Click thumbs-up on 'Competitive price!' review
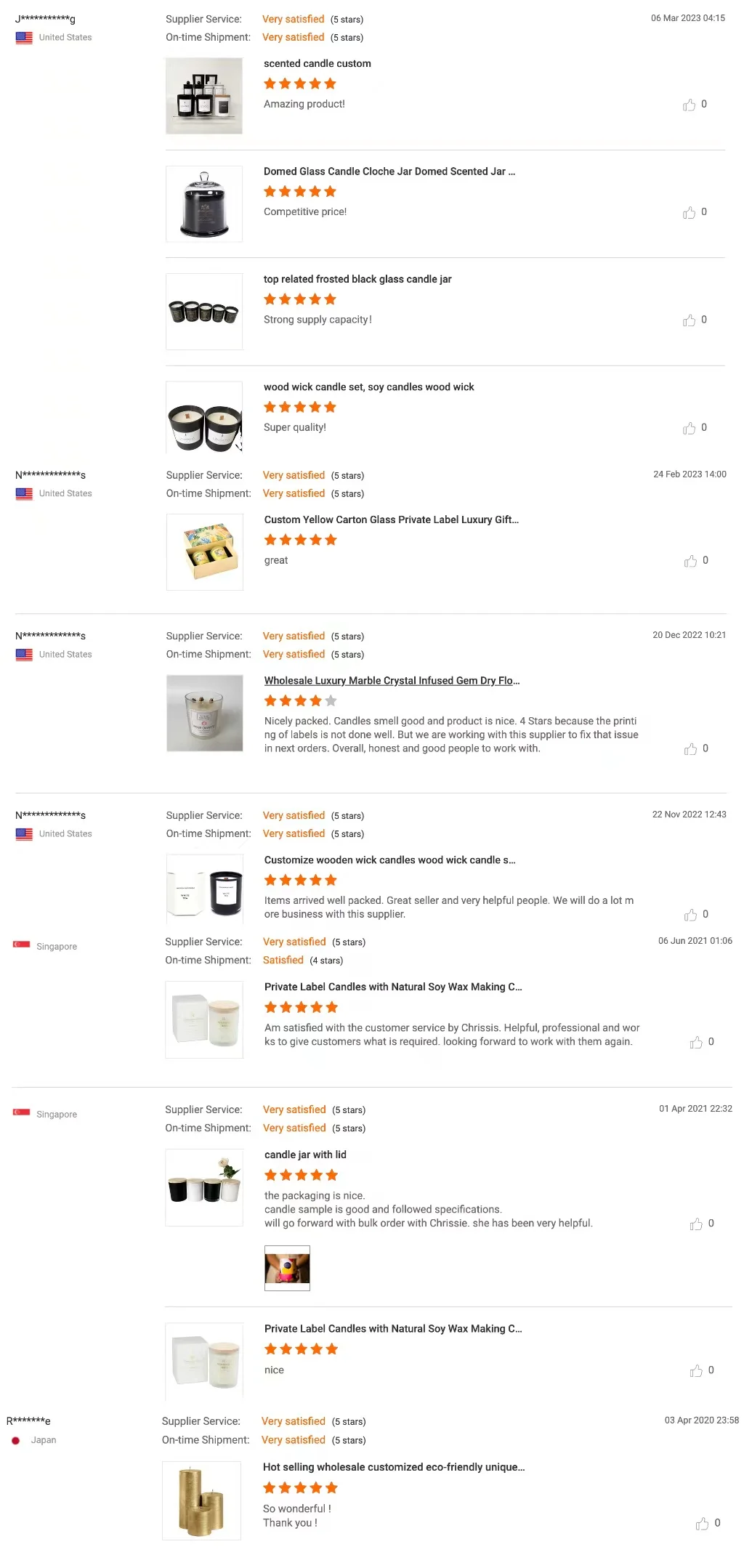This screenshot has height=1568, width=744. coord(689,213)
